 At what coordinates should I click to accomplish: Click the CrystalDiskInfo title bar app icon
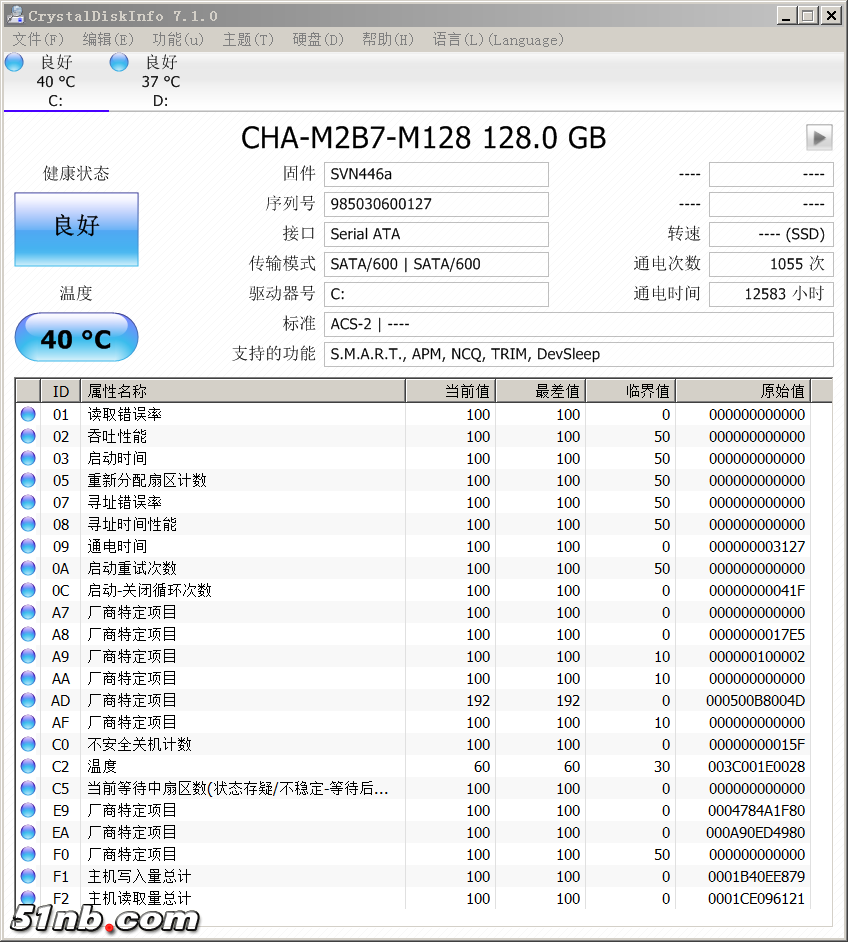[x=15, y=15]
